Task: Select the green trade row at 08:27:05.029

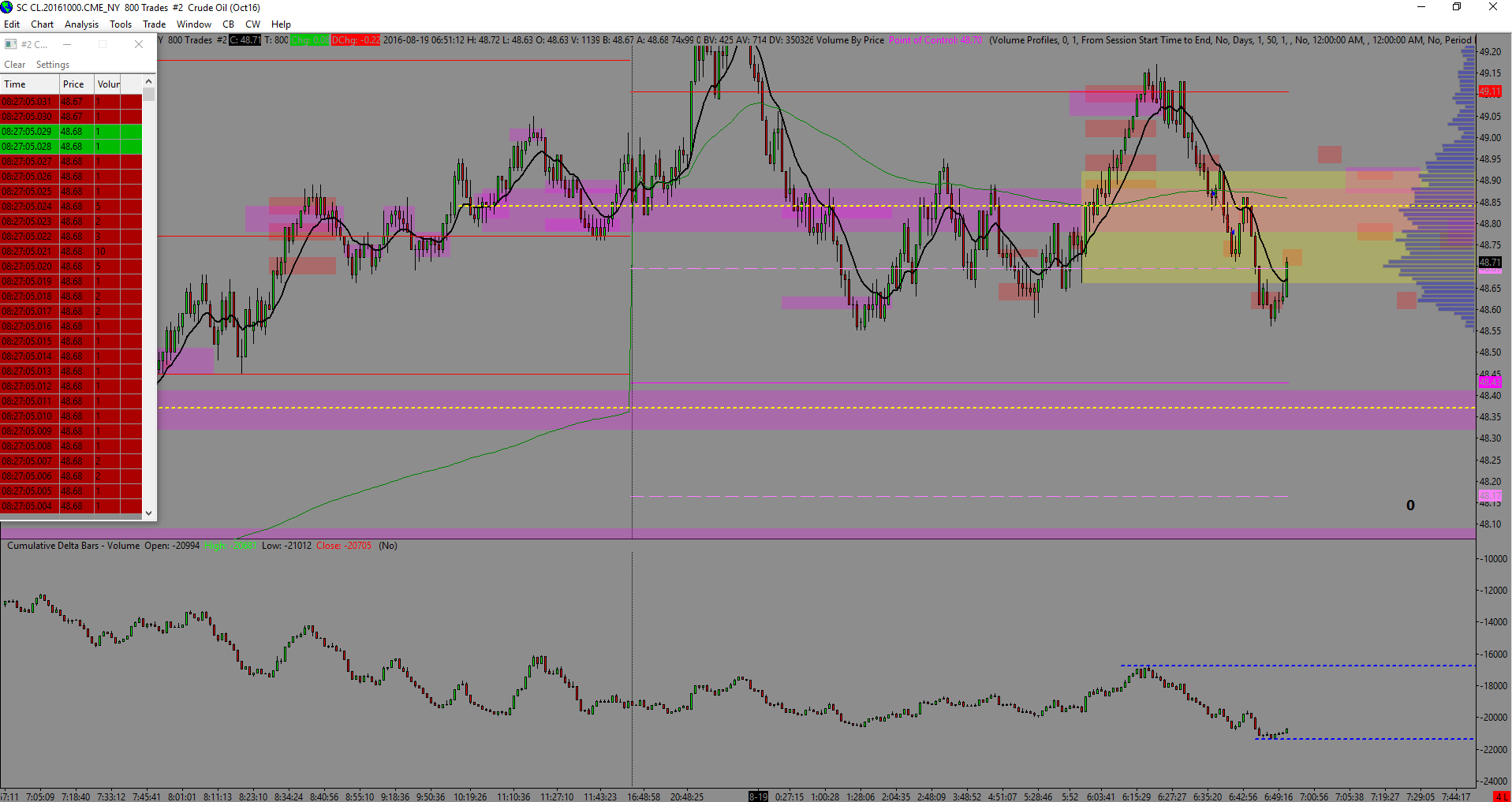Action: click(x=71, y=132)
